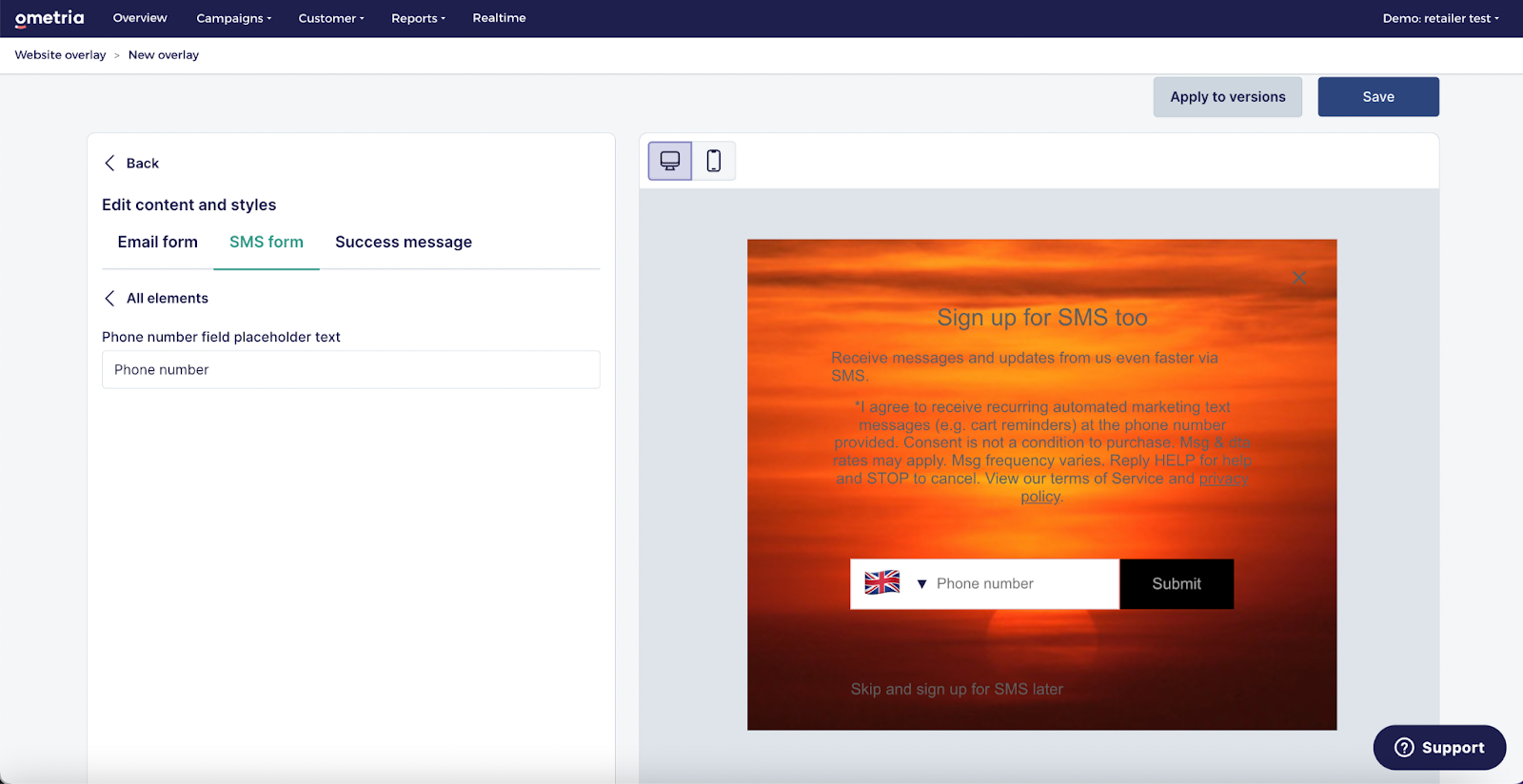Go back to All elements
1523x784 pixels.
coord(156,298)
